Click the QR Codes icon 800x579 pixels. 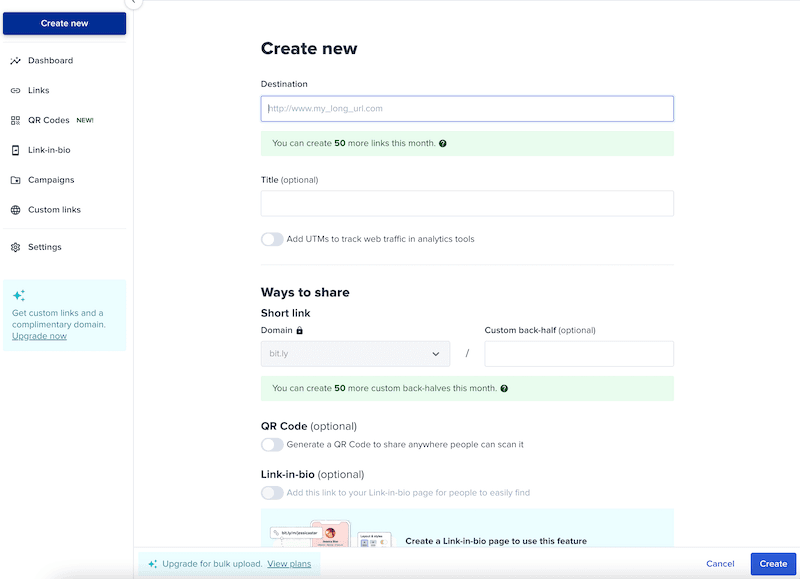coord(18,120)
